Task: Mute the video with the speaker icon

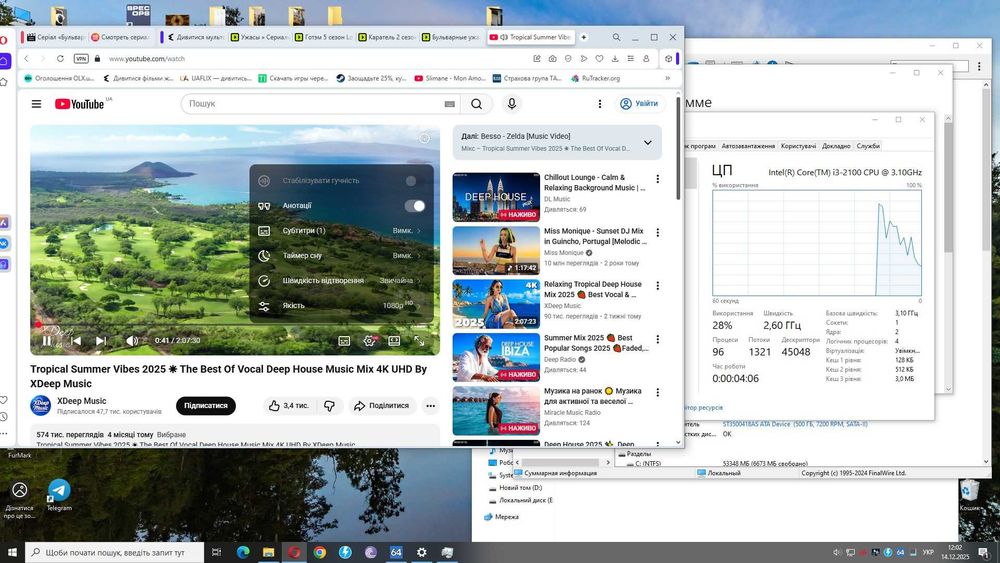Action: pos(131,340)
